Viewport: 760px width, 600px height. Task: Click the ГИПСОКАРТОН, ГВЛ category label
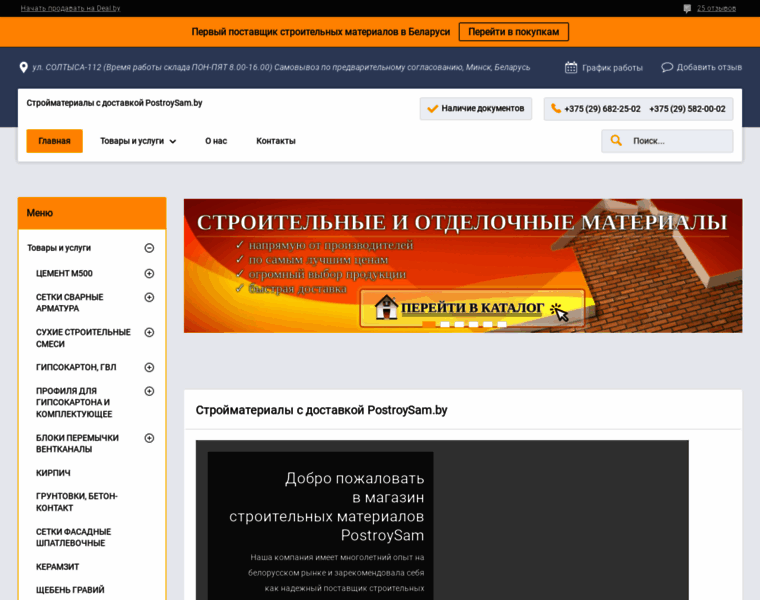pos(76,367)
